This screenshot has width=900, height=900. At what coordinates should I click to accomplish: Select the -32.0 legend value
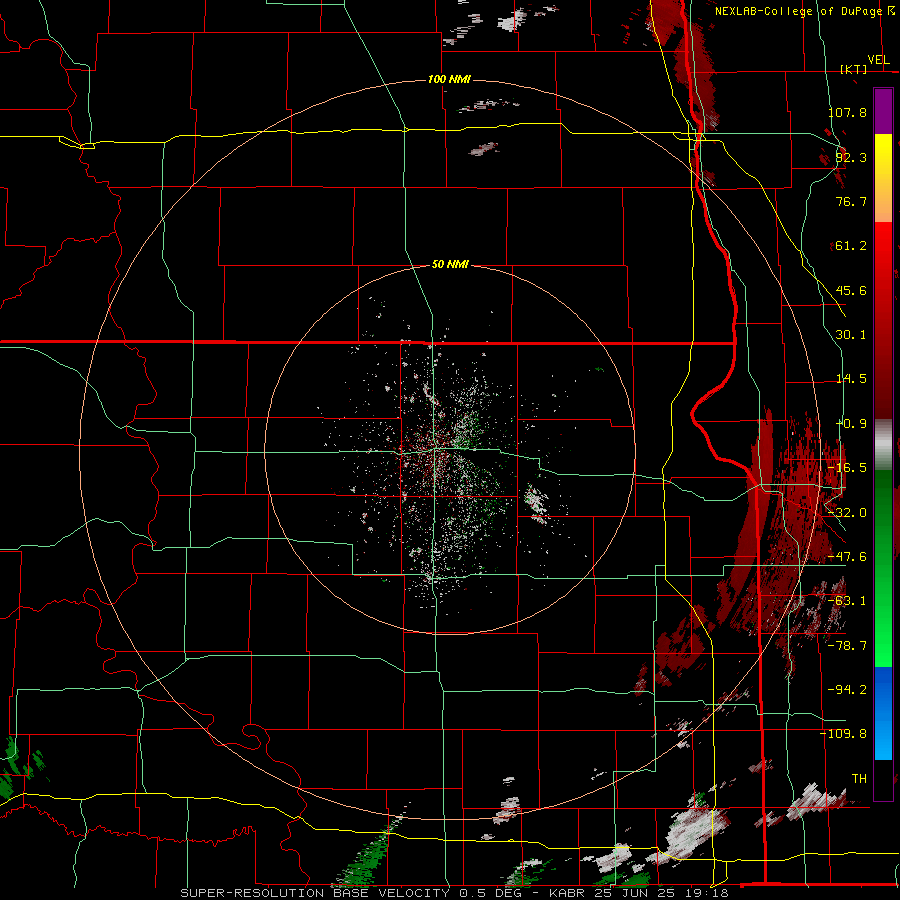click(847, 513)
